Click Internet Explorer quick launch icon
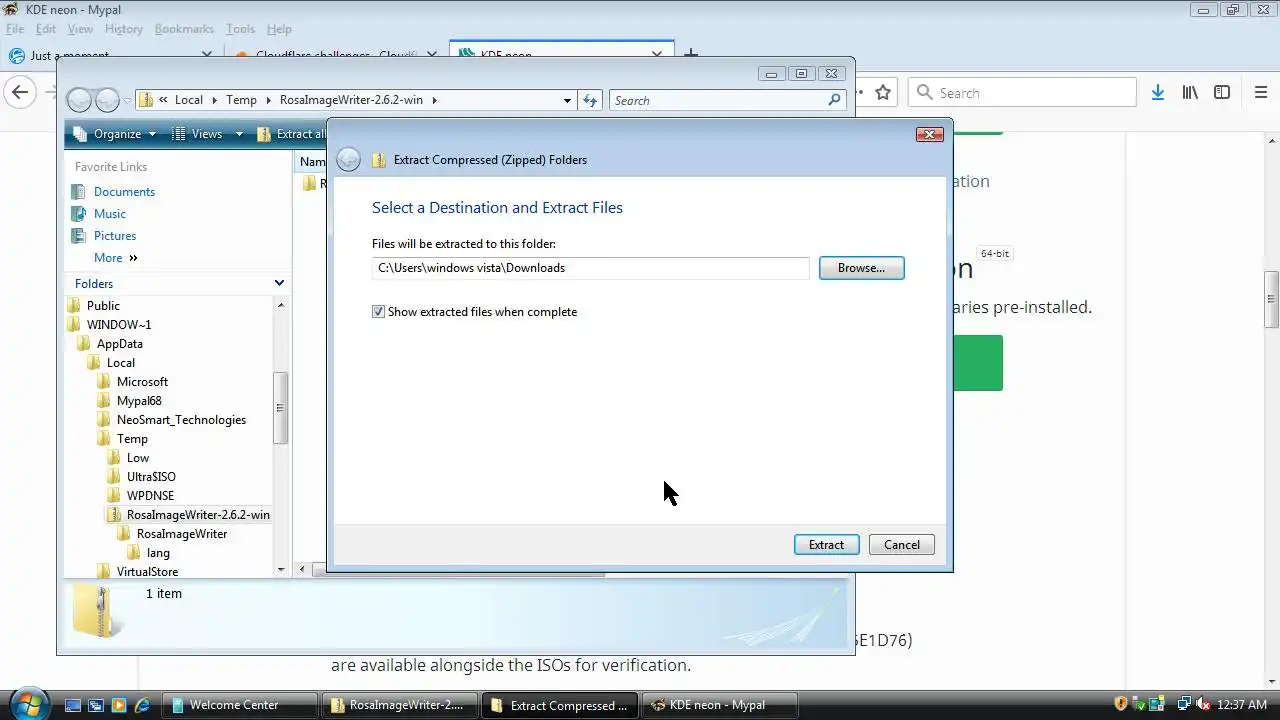 point(141,705)
